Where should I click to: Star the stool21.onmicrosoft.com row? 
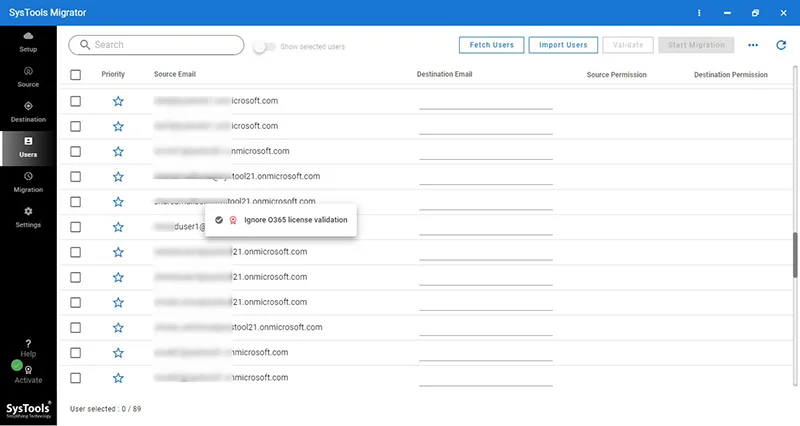(118, 328)
